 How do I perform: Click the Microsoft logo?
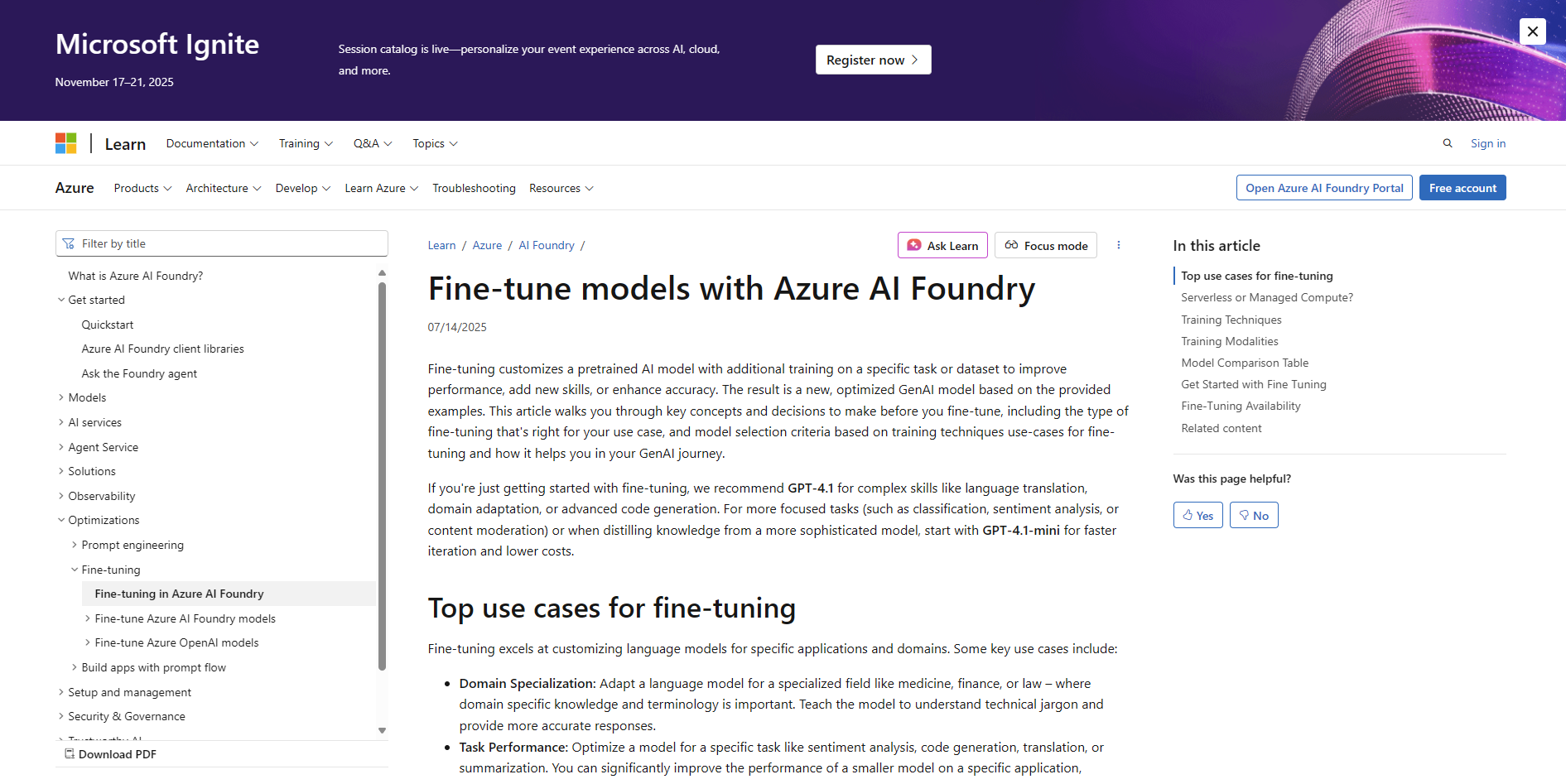point(66,143)
